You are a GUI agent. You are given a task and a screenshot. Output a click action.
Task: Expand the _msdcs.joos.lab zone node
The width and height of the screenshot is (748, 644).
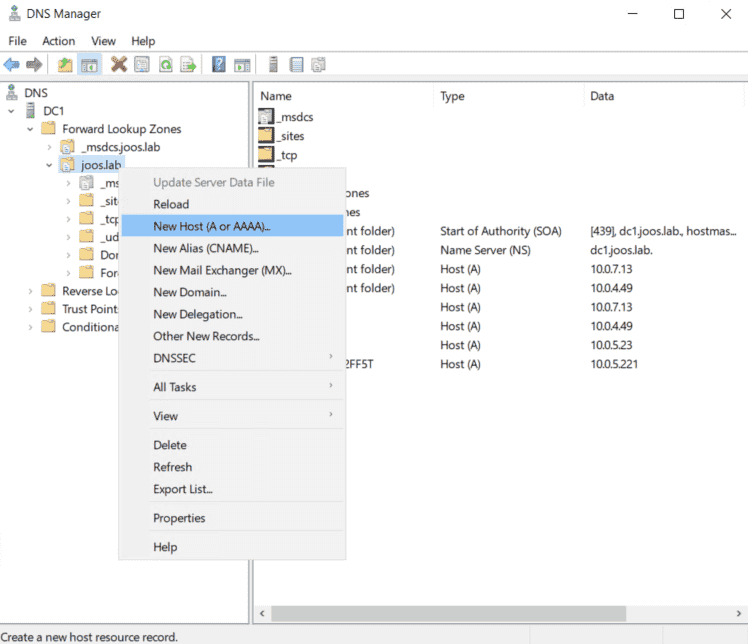point(49,147)
